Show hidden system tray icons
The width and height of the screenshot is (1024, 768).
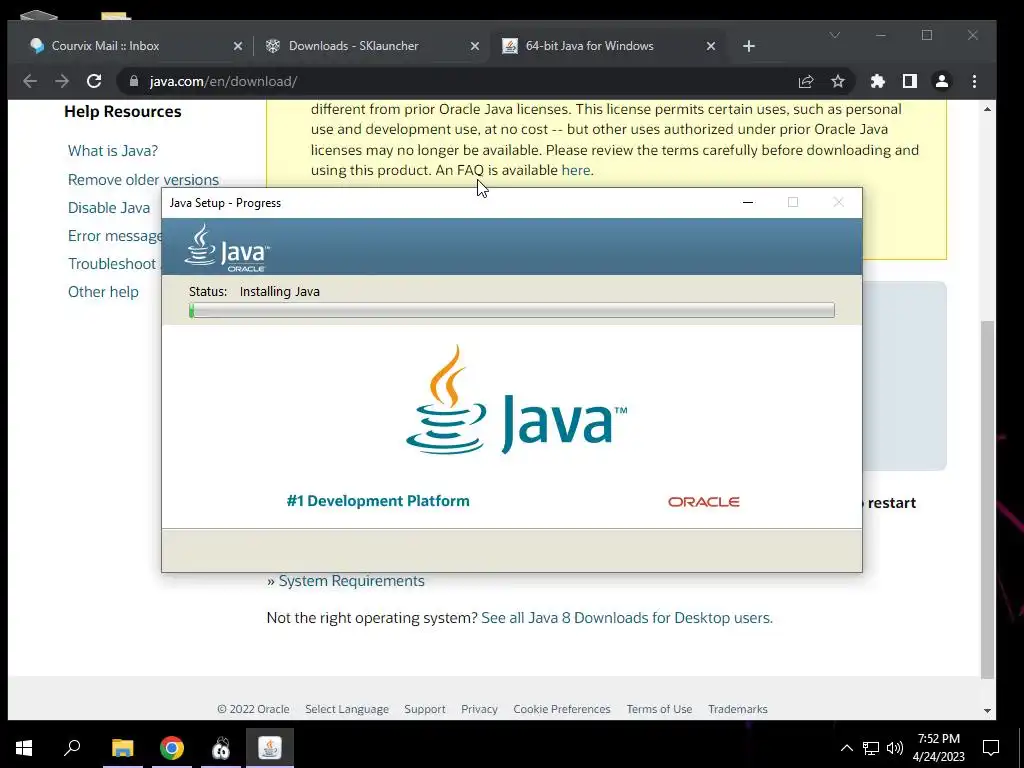click(846, 748)
